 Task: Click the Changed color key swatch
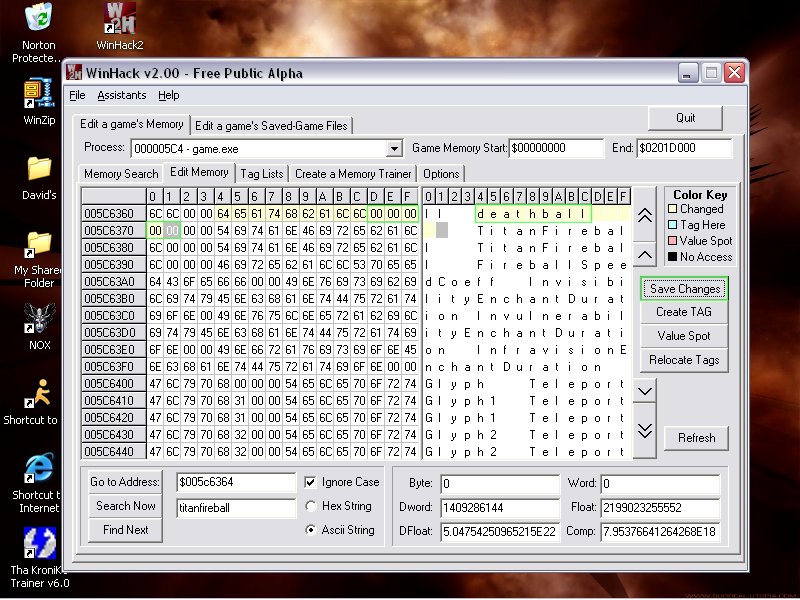672,209
